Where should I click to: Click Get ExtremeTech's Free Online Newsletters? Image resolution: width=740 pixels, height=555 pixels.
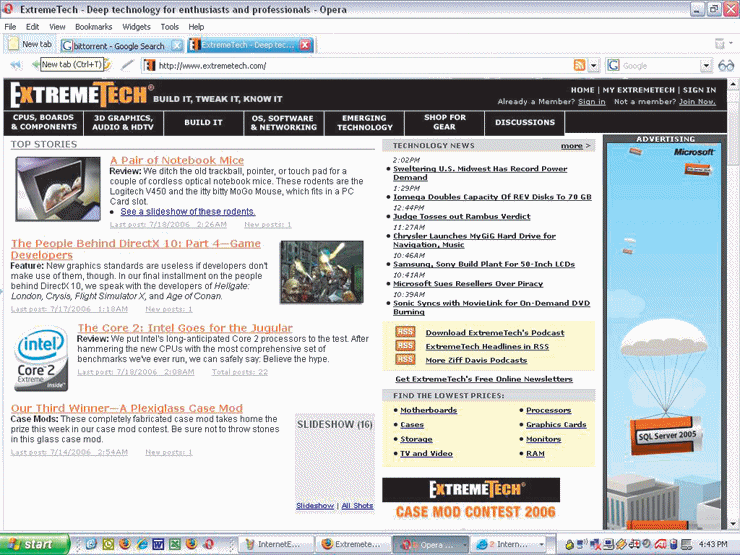click(484, 379)
